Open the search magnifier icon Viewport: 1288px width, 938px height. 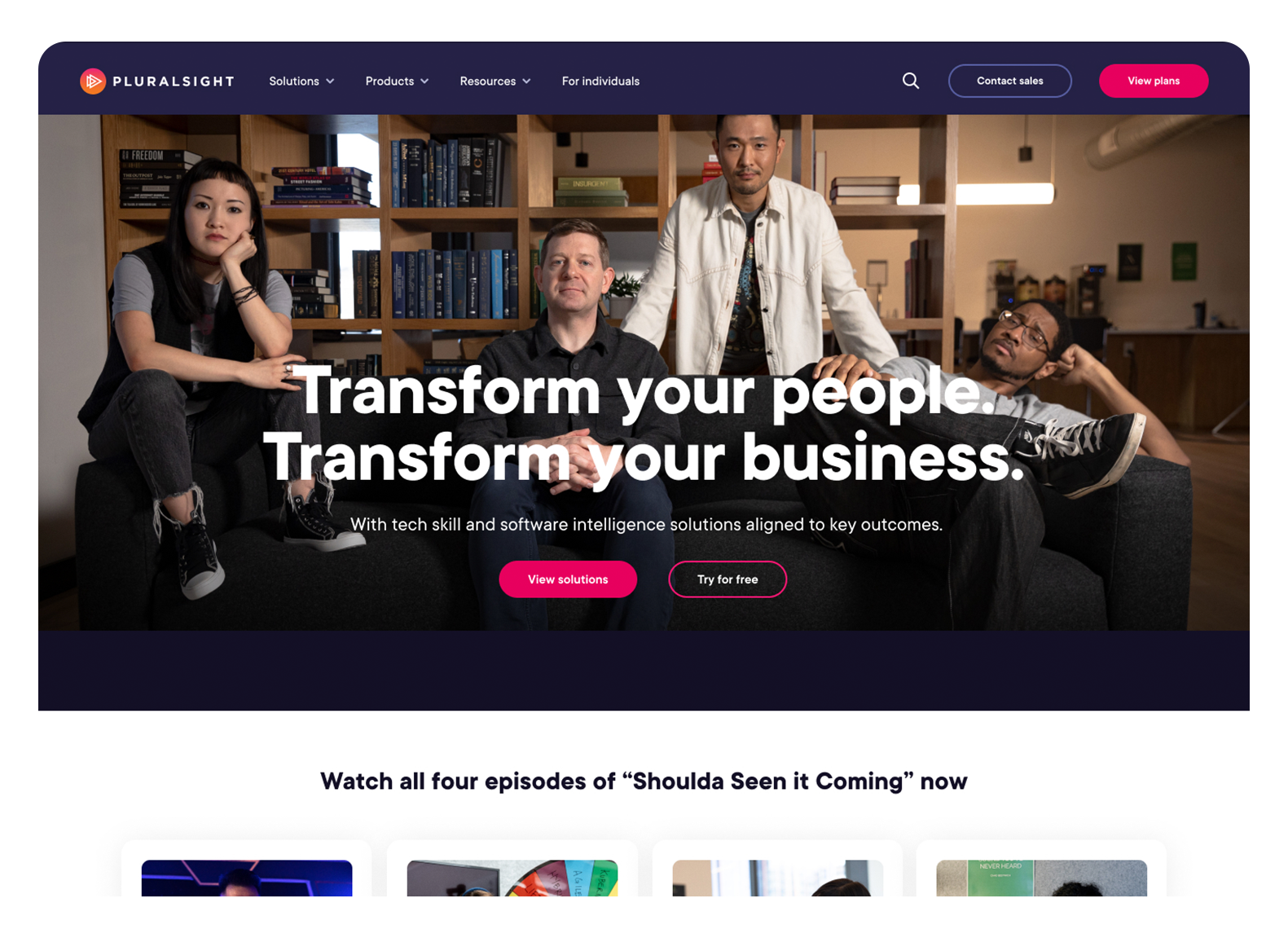(911, 81)
